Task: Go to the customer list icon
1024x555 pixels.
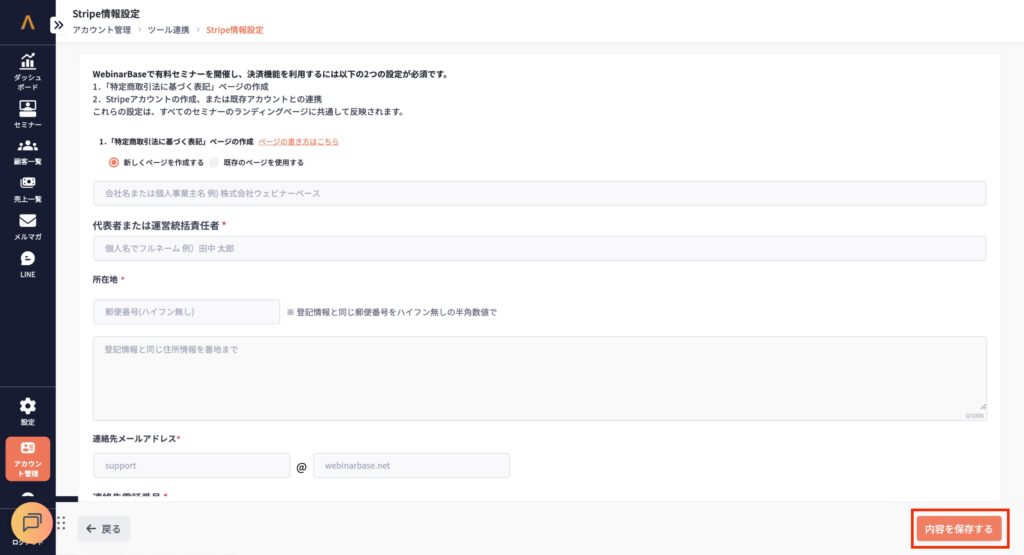Action: click(x=27, y=152)
